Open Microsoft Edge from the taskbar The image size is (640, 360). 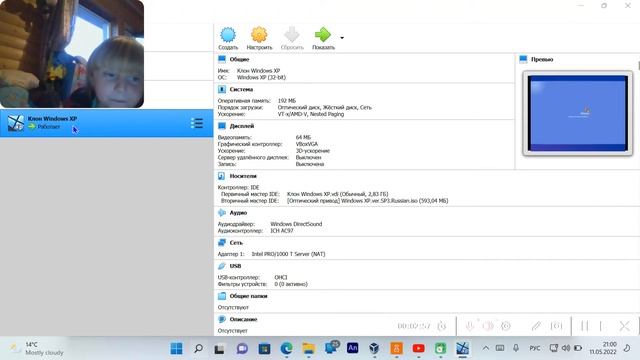tap(287, 349)
